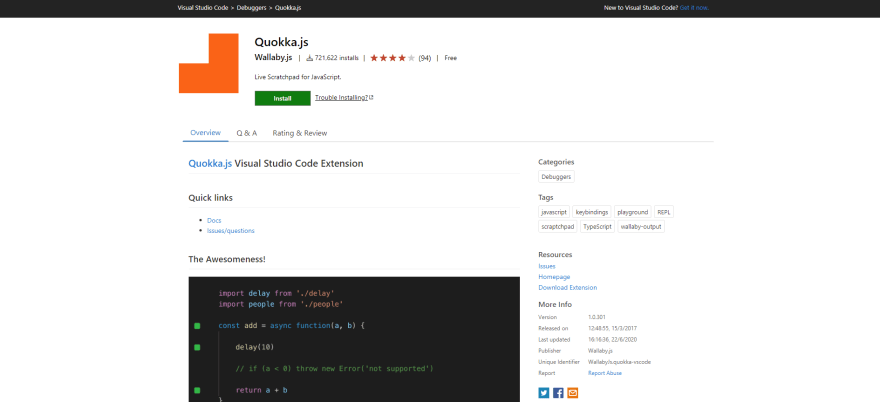Viewport: 880px width, 402px height.
Task: Select the keybindings tag
Action: pyautogui.click(x=592, y=212)
